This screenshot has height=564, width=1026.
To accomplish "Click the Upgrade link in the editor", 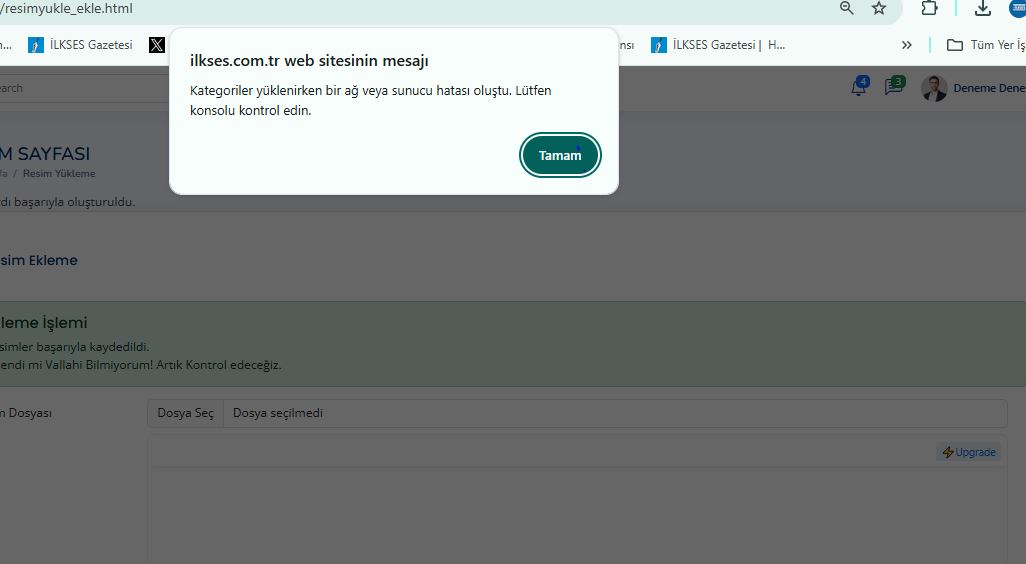I will (x=968, y=452).
